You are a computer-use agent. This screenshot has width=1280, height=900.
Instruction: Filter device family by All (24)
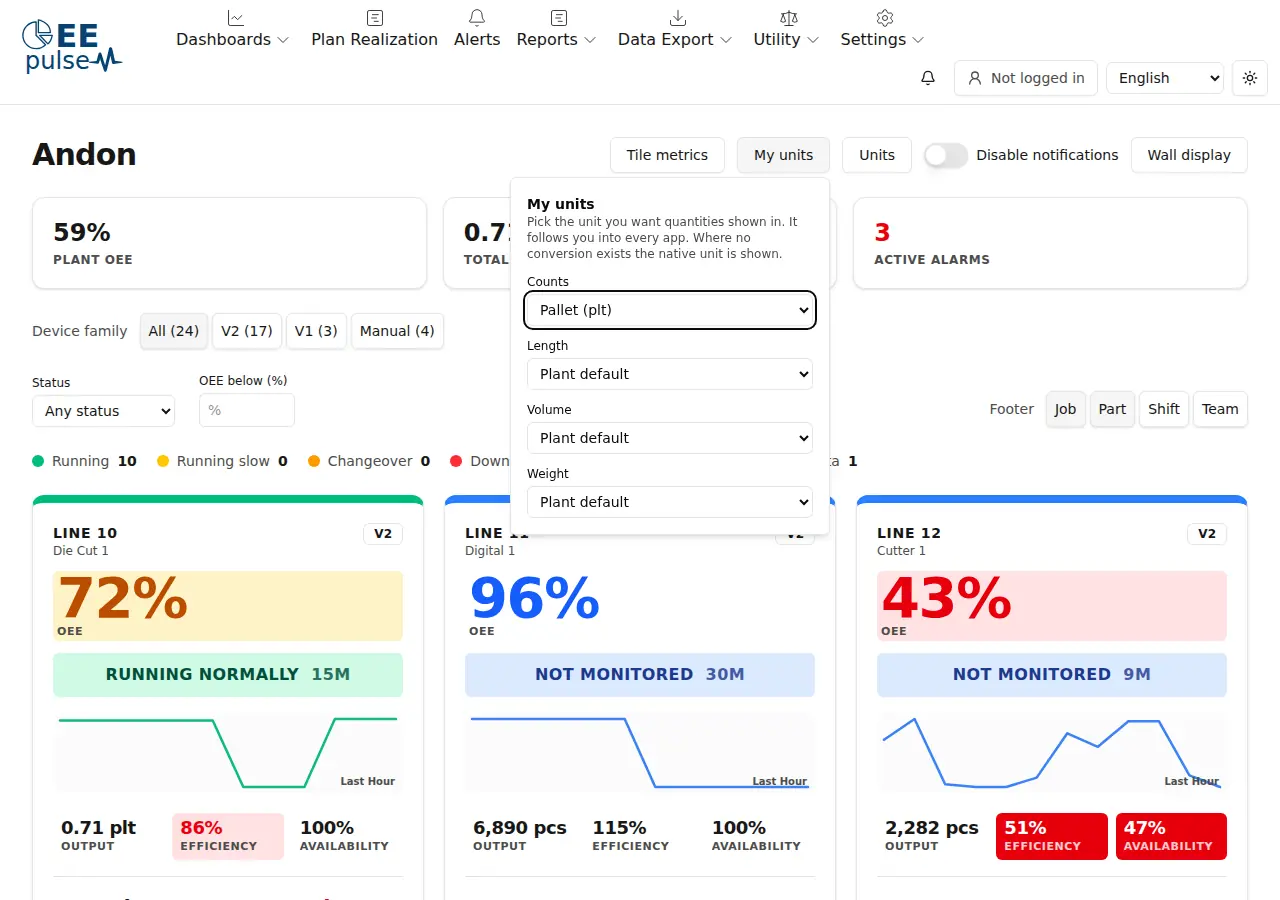coord(174,331)
